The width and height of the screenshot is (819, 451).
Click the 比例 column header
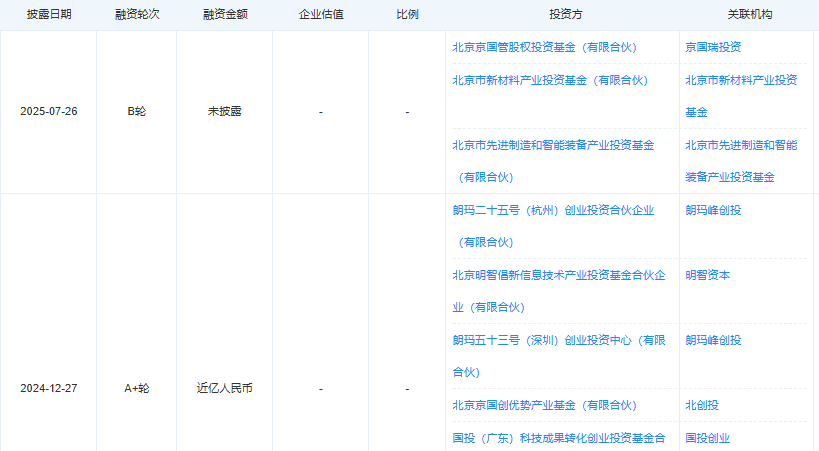(x=407, y=15)
